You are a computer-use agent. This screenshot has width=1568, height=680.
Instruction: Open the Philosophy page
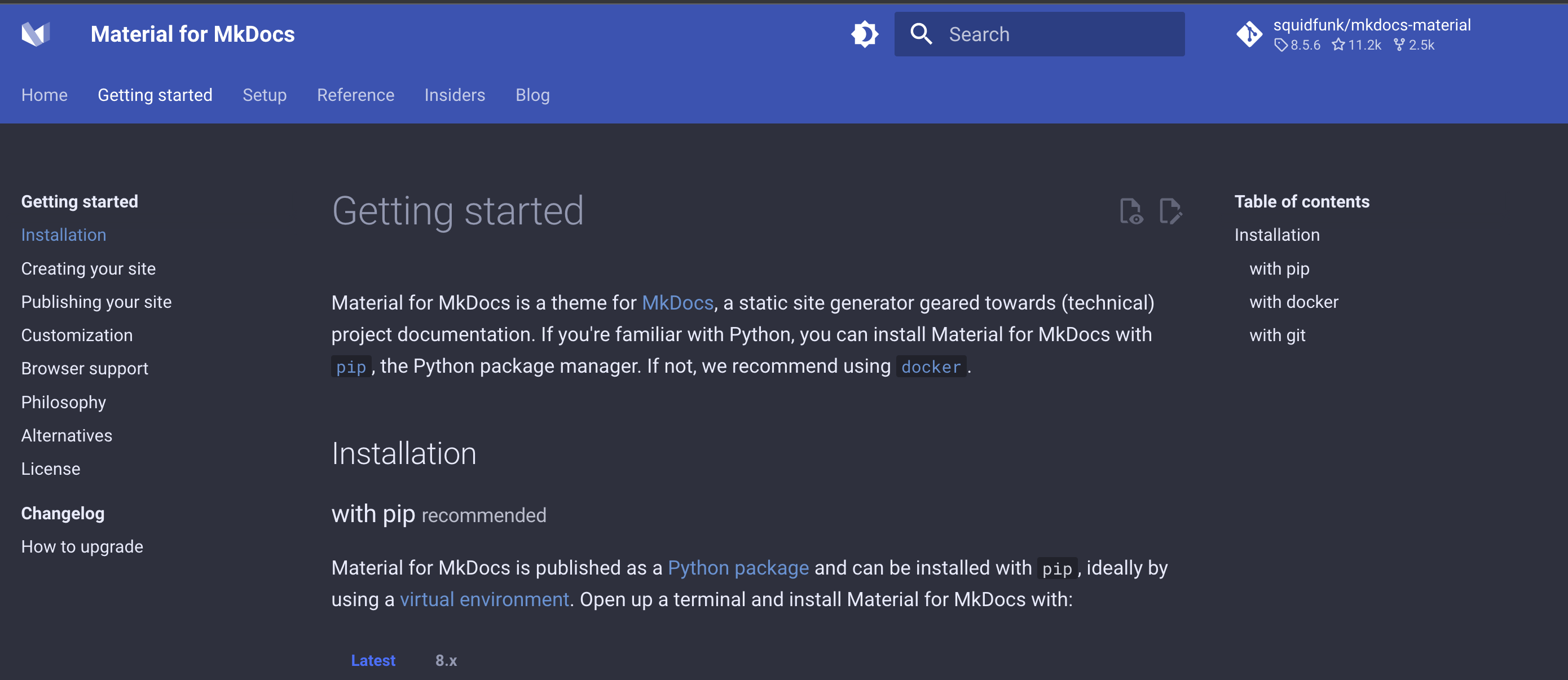click(x=63, y=402)
